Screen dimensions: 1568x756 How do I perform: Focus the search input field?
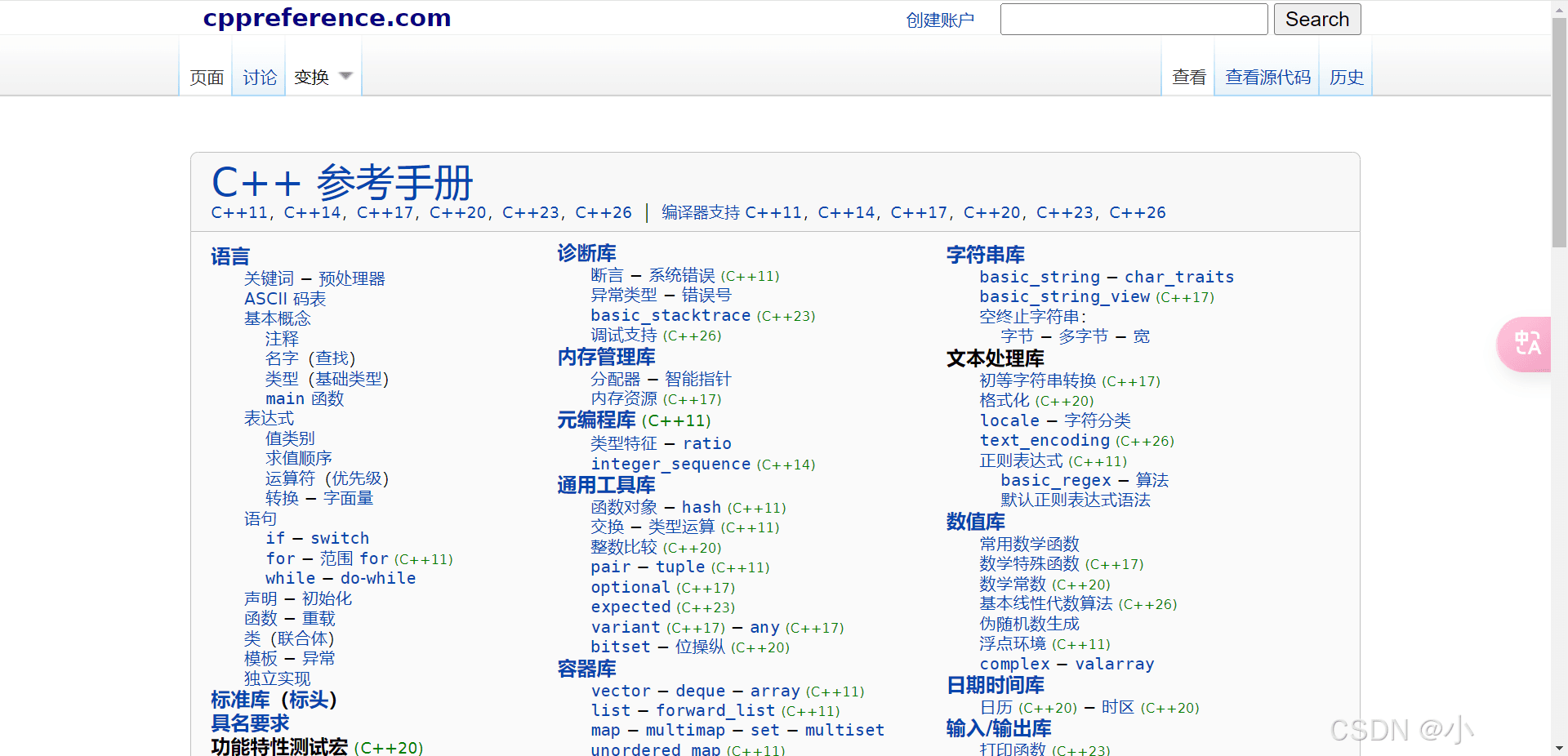click(x=1134, y=20)
